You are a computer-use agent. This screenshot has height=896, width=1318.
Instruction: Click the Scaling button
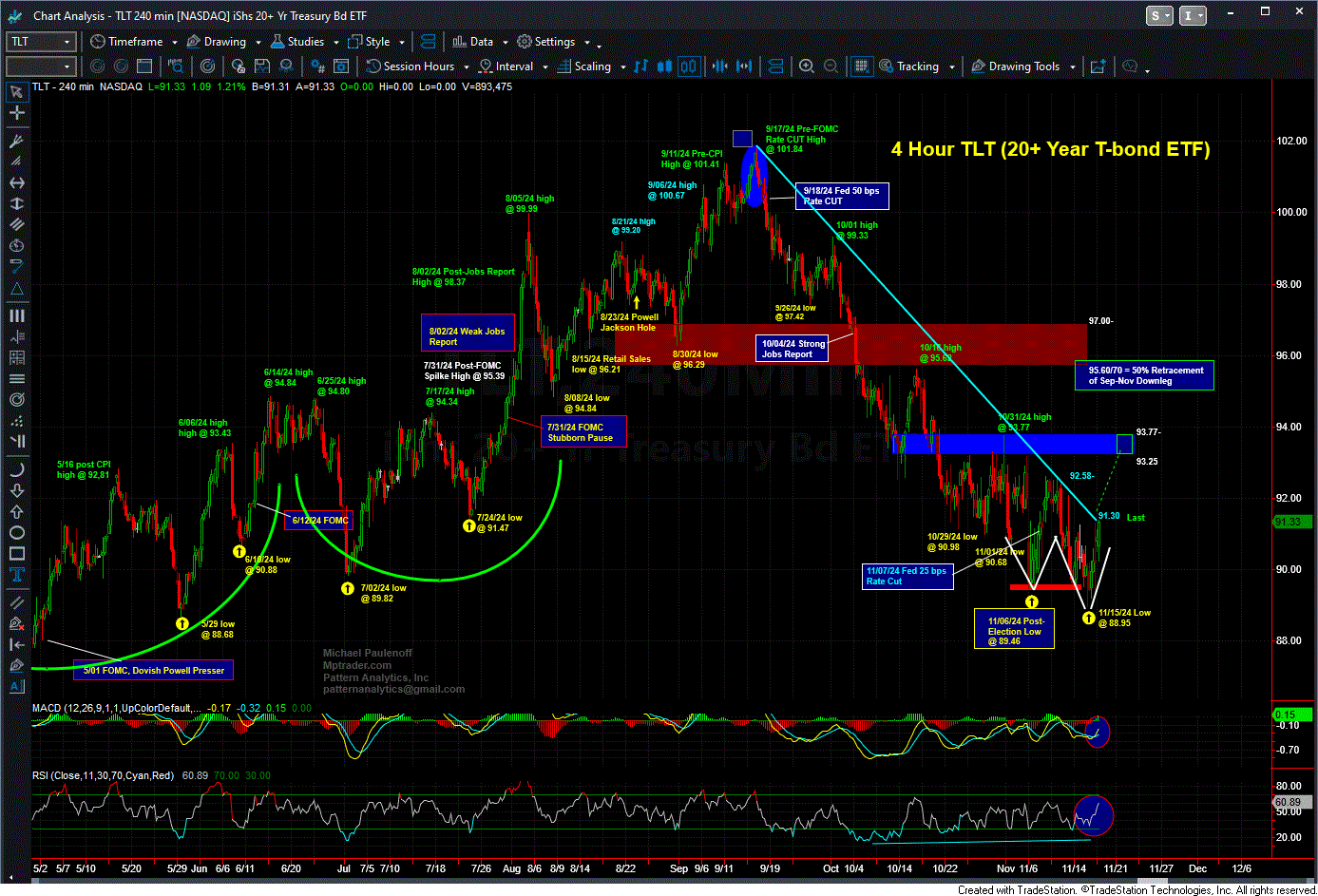point(583,67)
